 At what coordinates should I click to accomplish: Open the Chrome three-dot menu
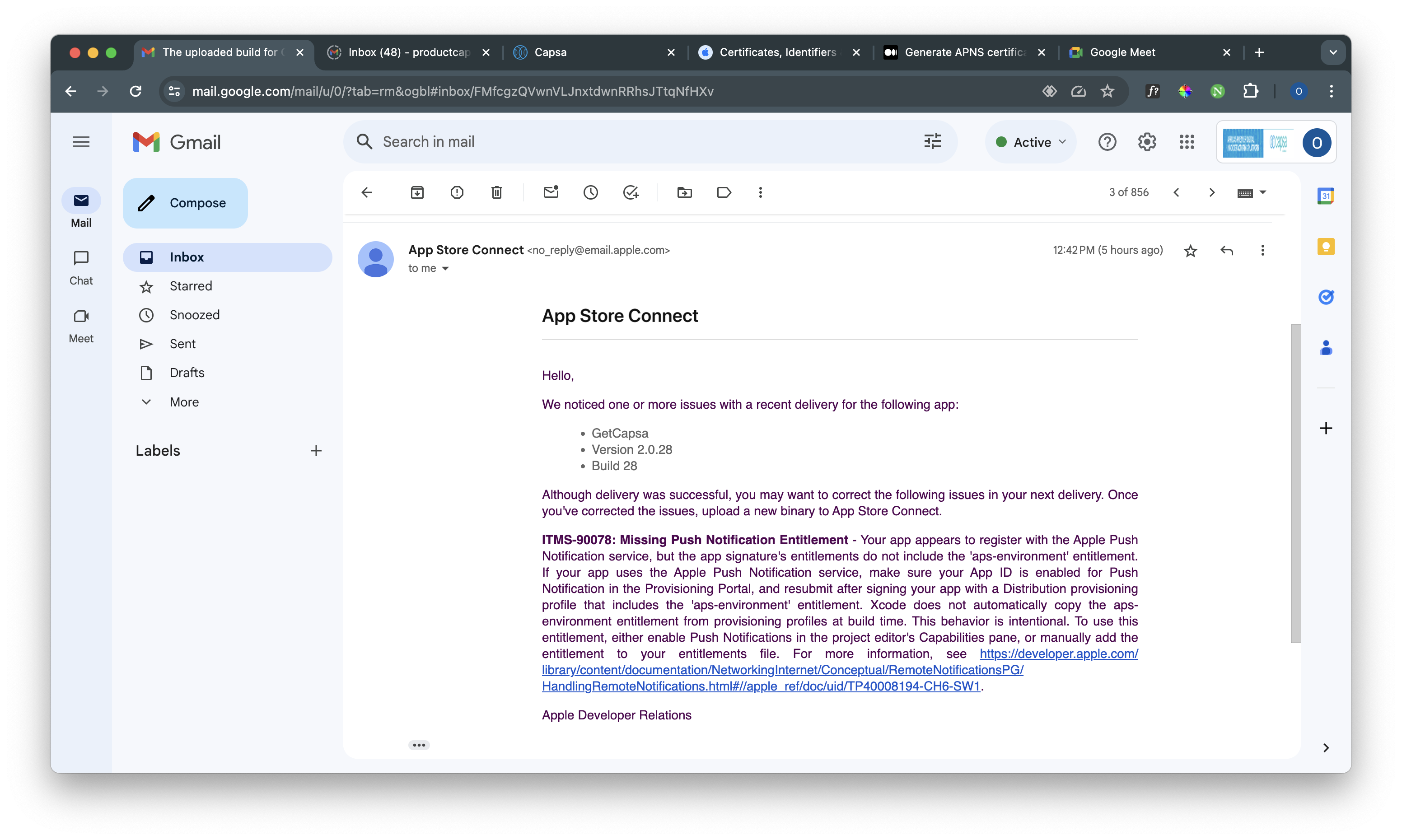pyautogui.click(x=1331, y=91)
